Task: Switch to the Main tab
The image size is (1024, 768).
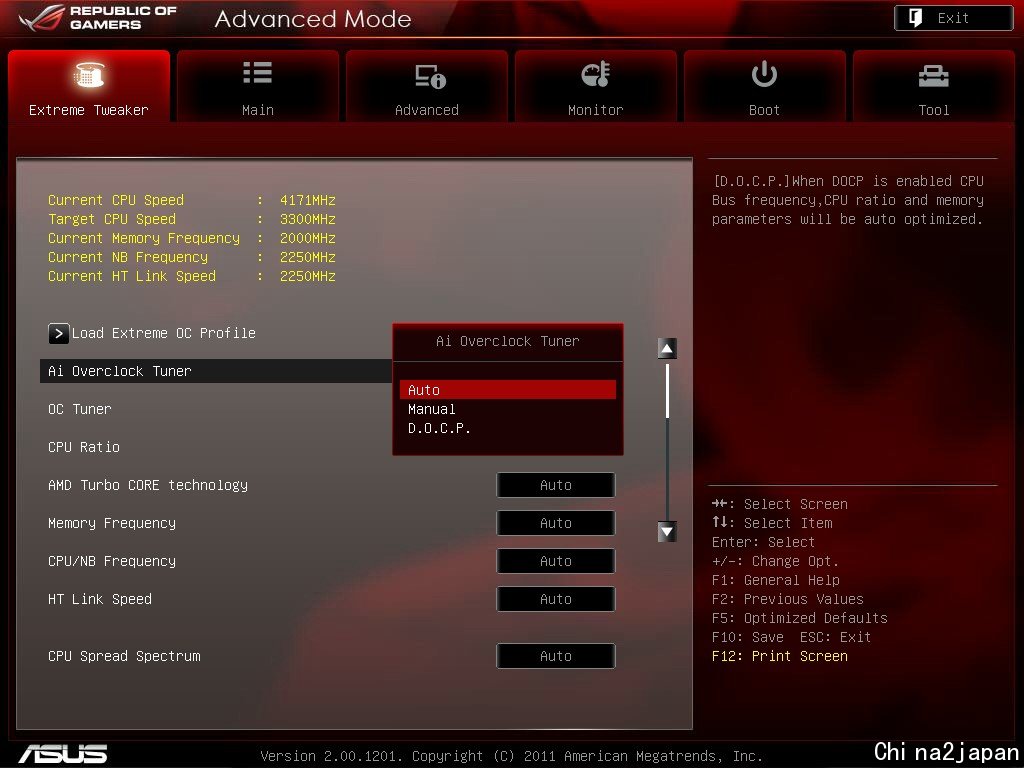Action: coord(258,86)
